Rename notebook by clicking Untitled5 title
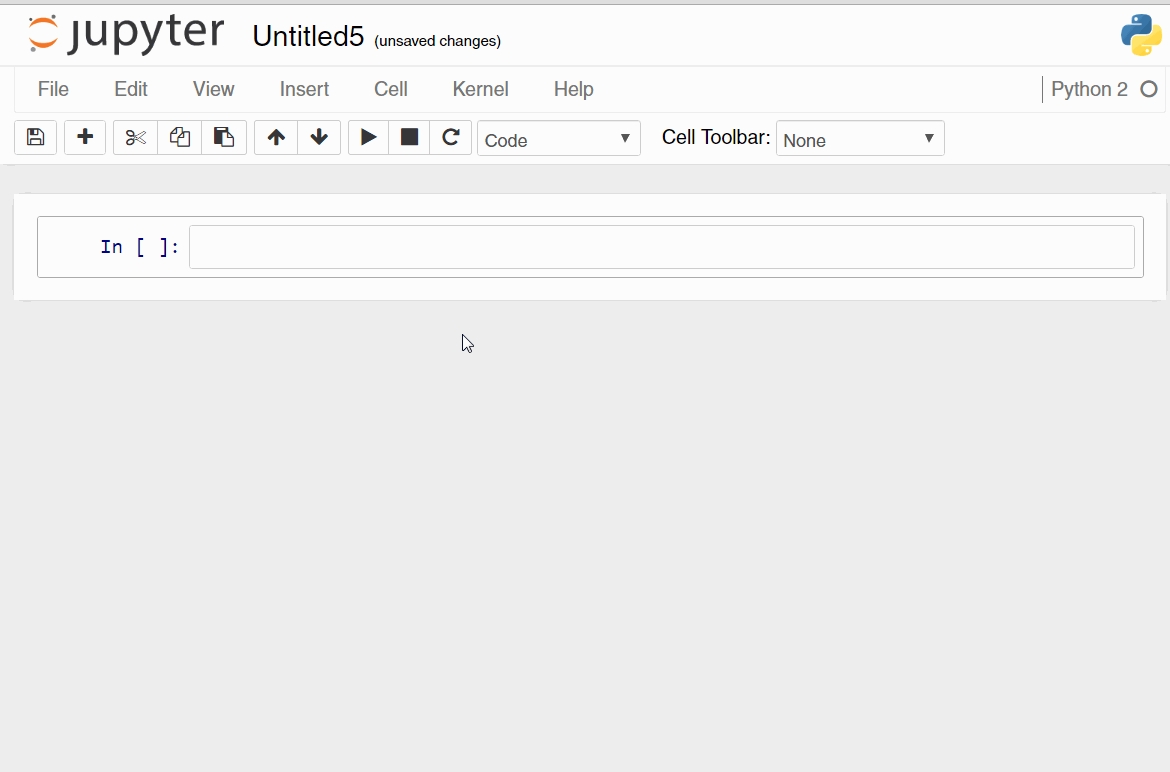Viewport: 1170px width, 772px height. pos(308,36)
